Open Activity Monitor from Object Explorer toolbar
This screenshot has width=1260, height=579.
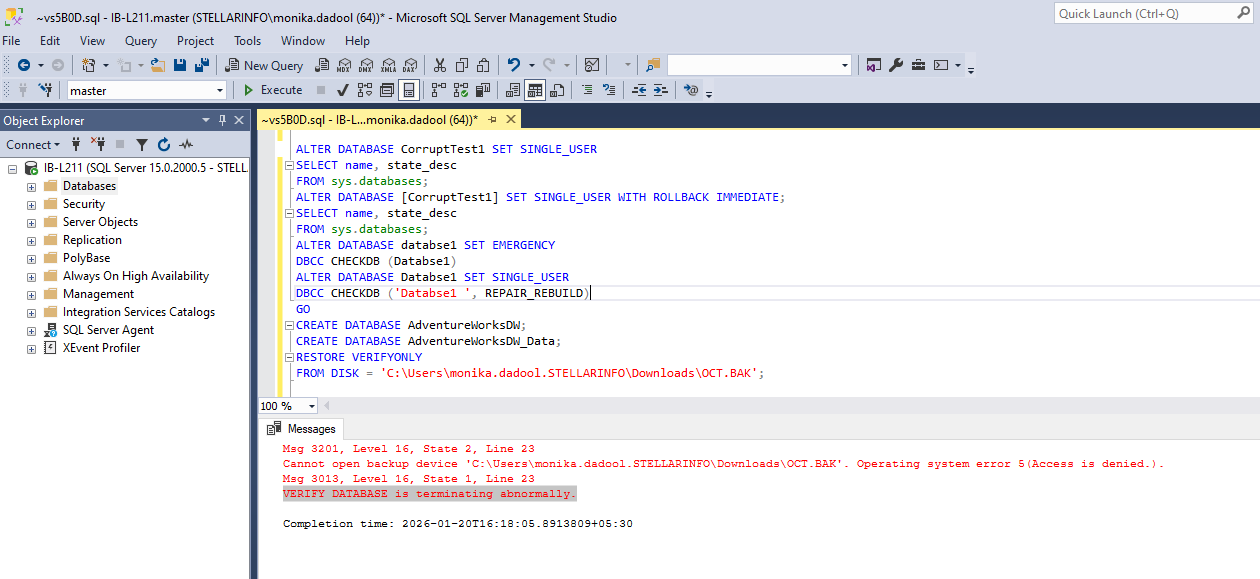tap(186, 145)
